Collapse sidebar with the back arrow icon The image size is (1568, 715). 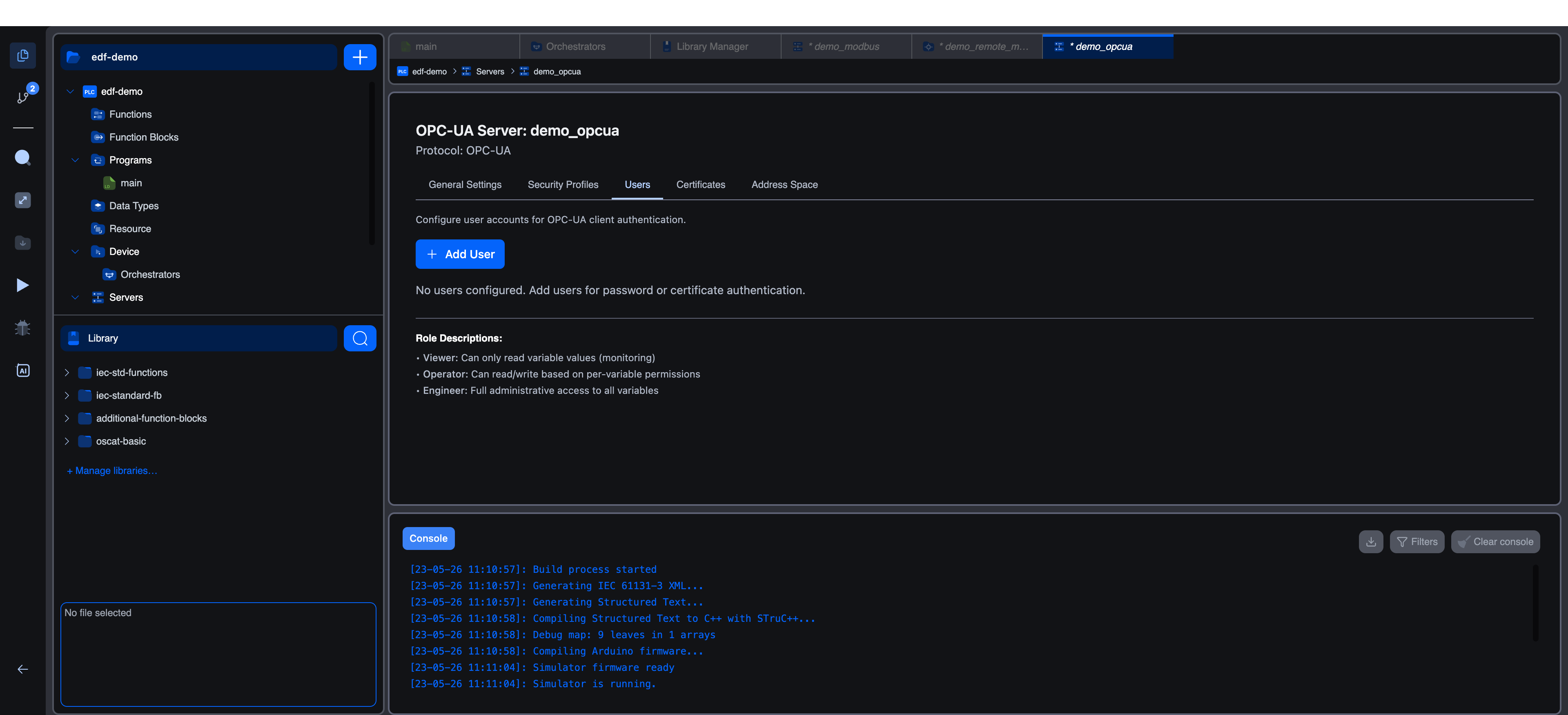click(x=22, y=669)
